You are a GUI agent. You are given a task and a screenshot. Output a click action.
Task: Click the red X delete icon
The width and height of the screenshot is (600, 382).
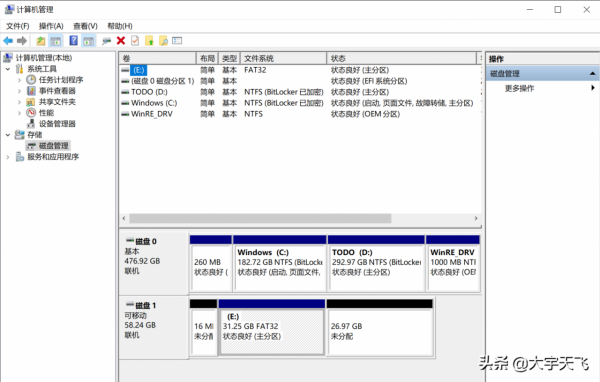click(121, 41)
